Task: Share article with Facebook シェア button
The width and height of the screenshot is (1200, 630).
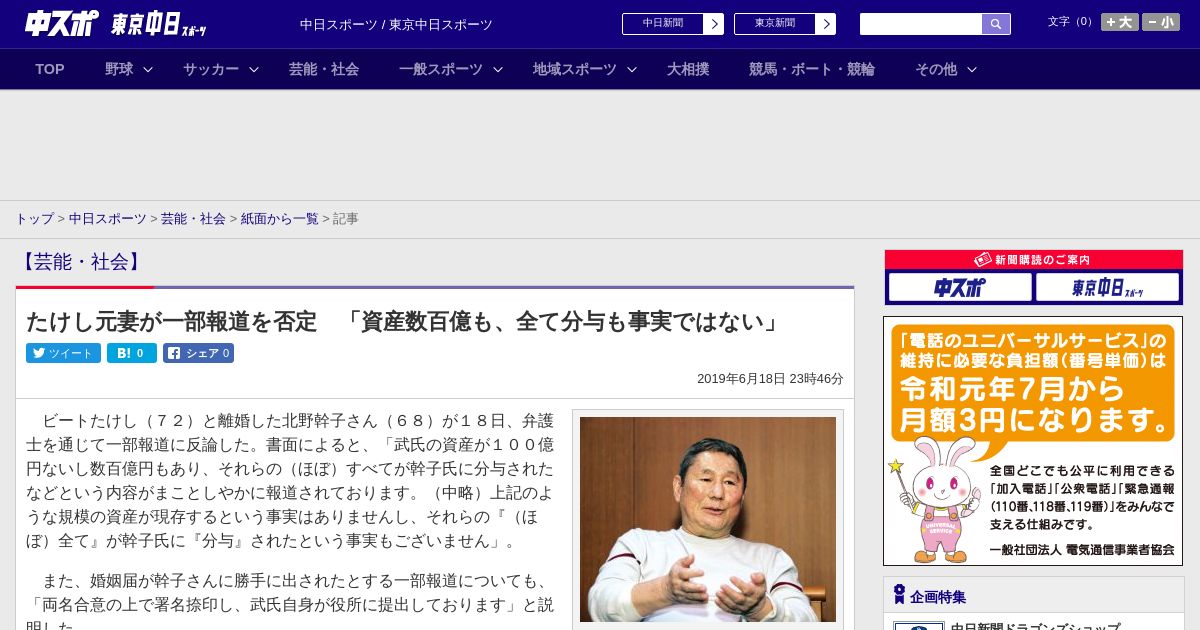Action: coord(198,353)
